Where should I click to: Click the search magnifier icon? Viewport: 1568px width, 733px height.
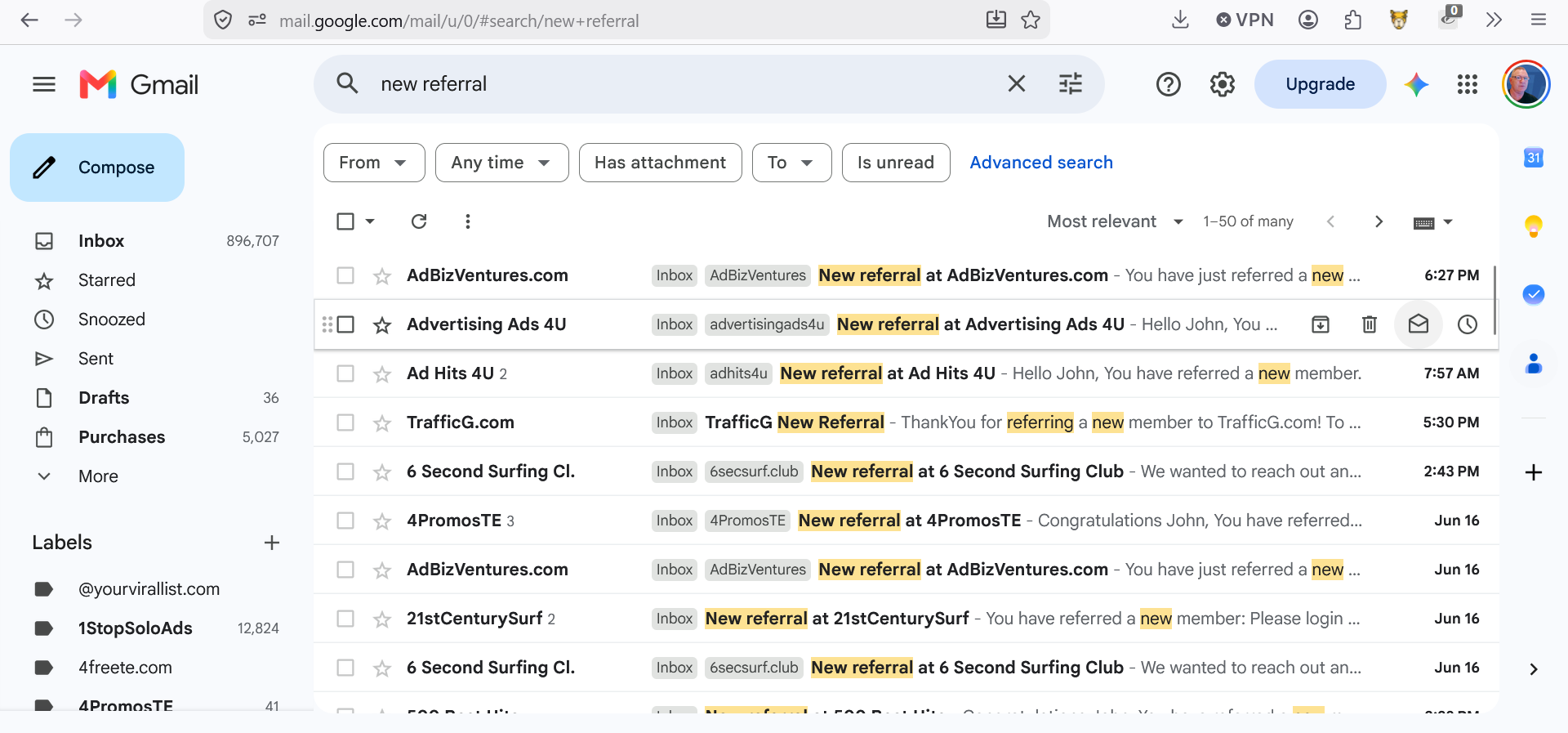[347, 83]
